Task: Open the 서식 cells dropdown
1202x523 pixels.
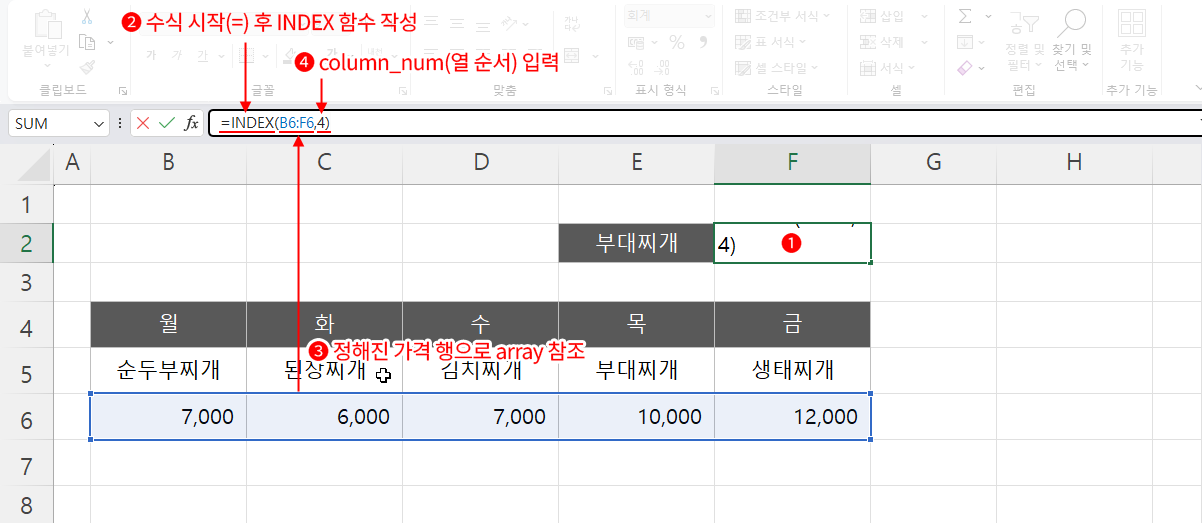Action: [x=890, y=68]
